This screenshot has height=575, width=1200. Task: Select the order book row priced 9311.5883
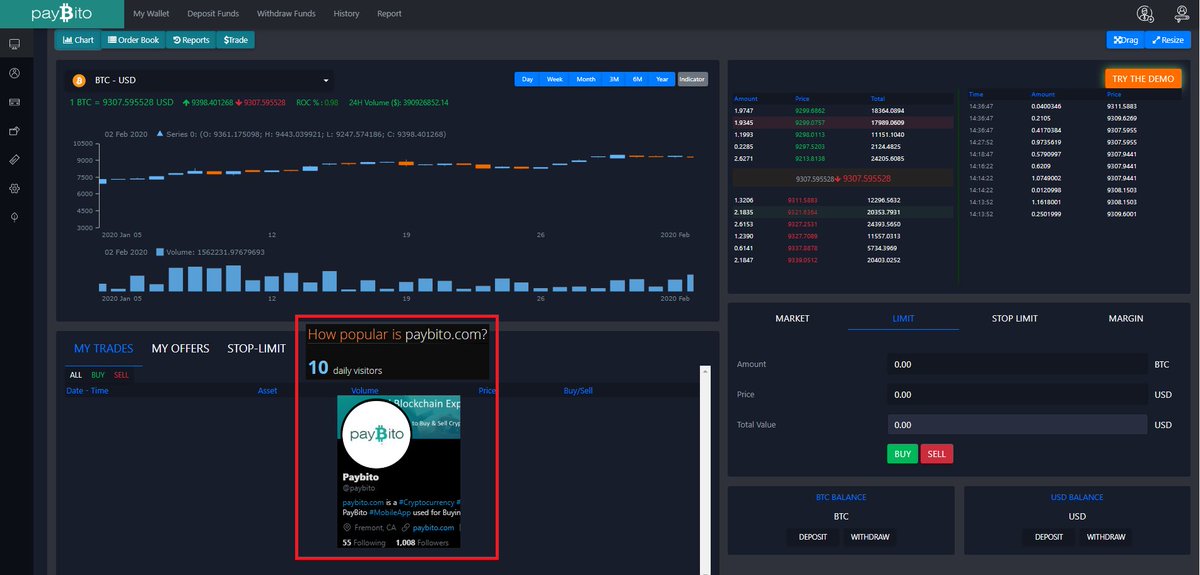click(x=841, y=200)
